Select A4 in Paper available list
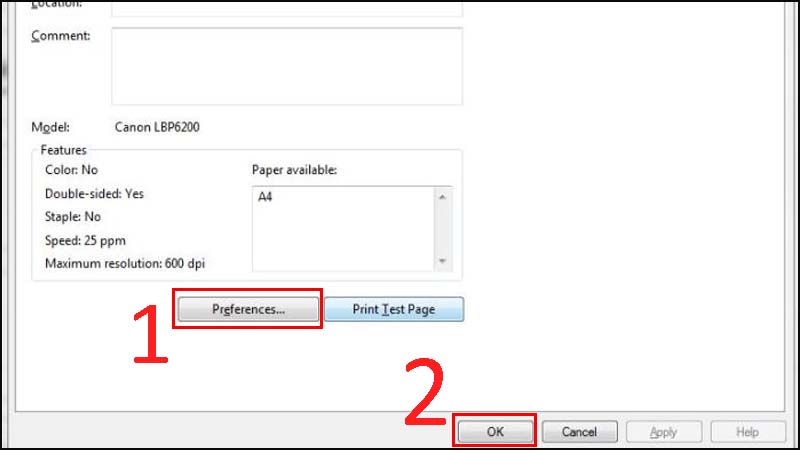This screenshot has width=800, height=450. 265,197
